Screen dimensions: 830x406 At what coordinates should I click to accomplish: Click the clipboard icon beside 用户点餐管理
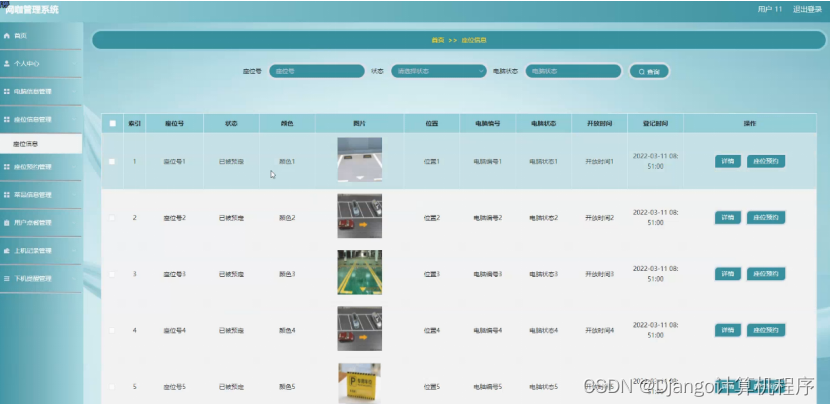7,223
